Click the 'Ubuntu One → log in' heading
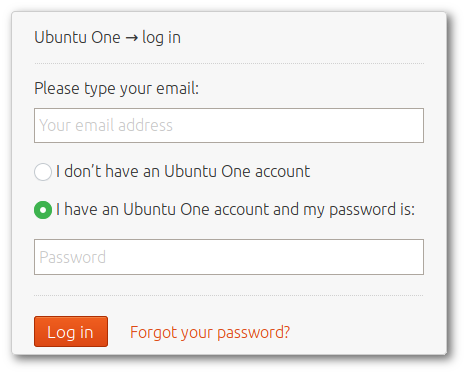466x374 pixels. (108, 37)
